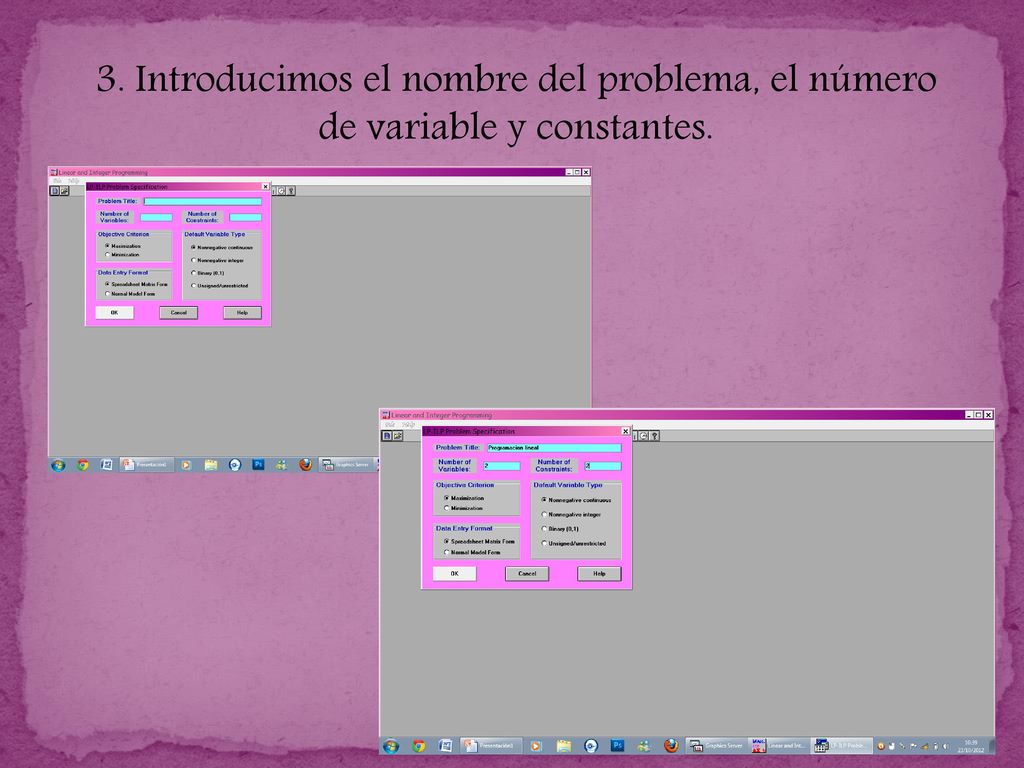The height and width of the screenshot is (768, 1024).
Task: Open File menu in window behind empty-title dialog
Action: [57, 181]
